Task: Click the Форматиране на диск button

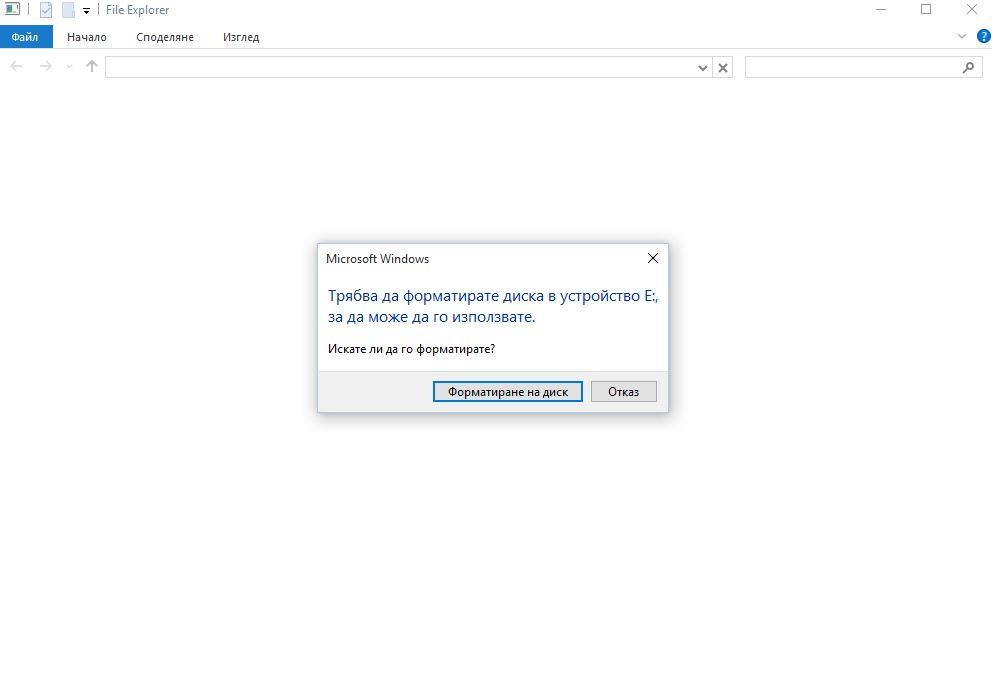Action: [507, 392]
